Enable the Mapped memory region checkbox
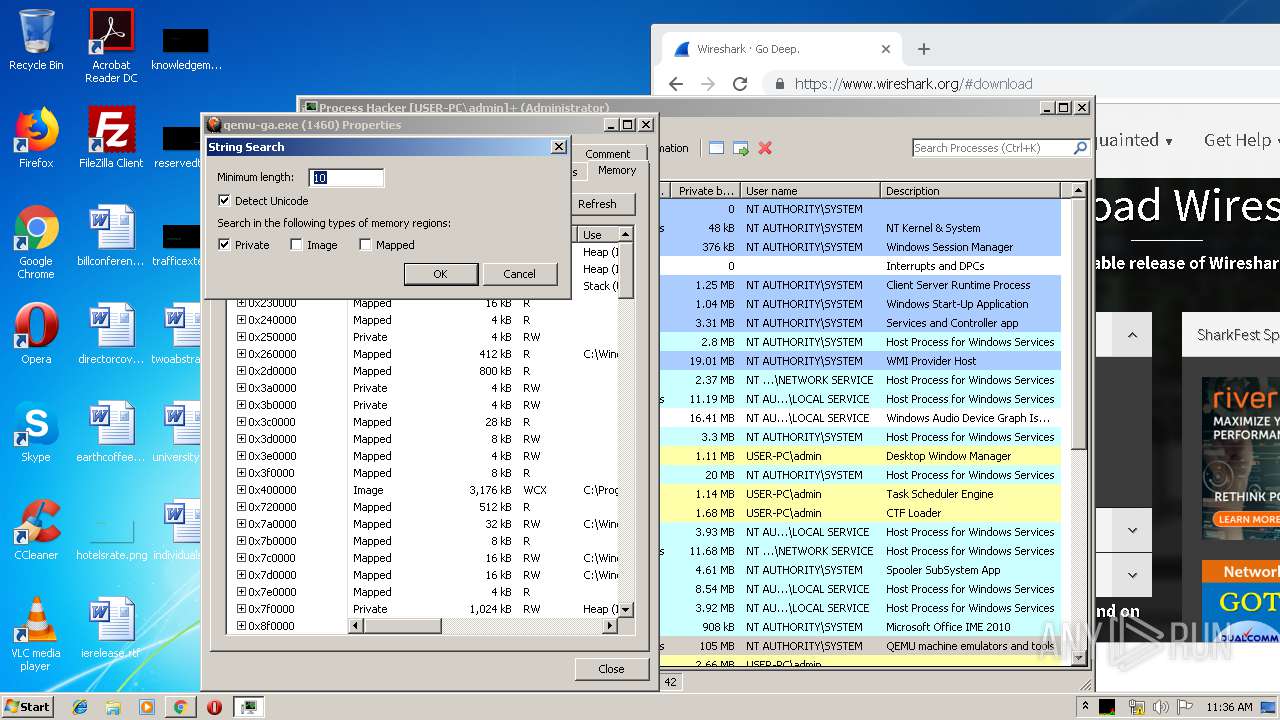 365,245
